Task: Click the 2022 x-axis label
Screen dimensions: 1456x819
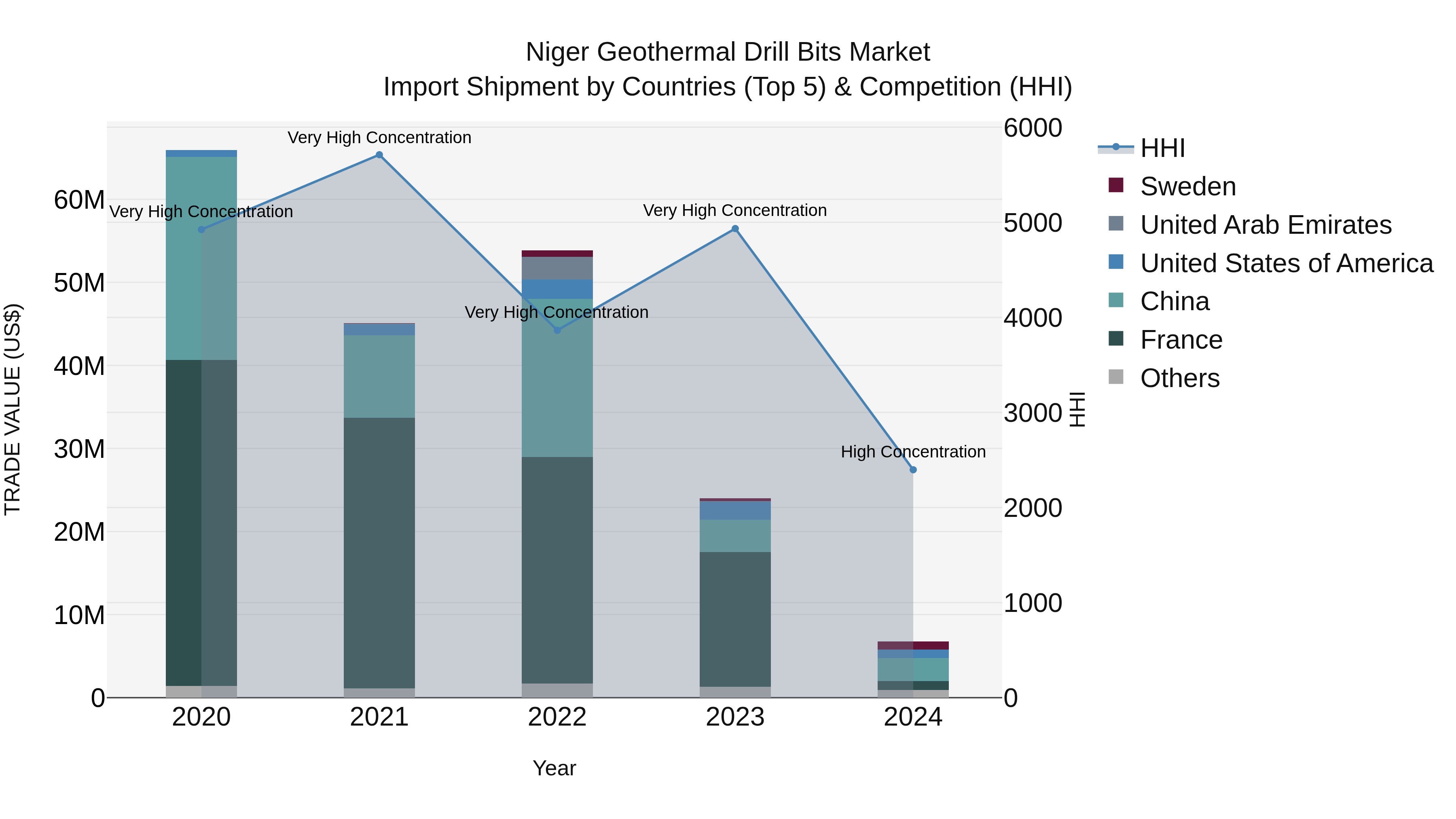Action: [x=557, y=717]
